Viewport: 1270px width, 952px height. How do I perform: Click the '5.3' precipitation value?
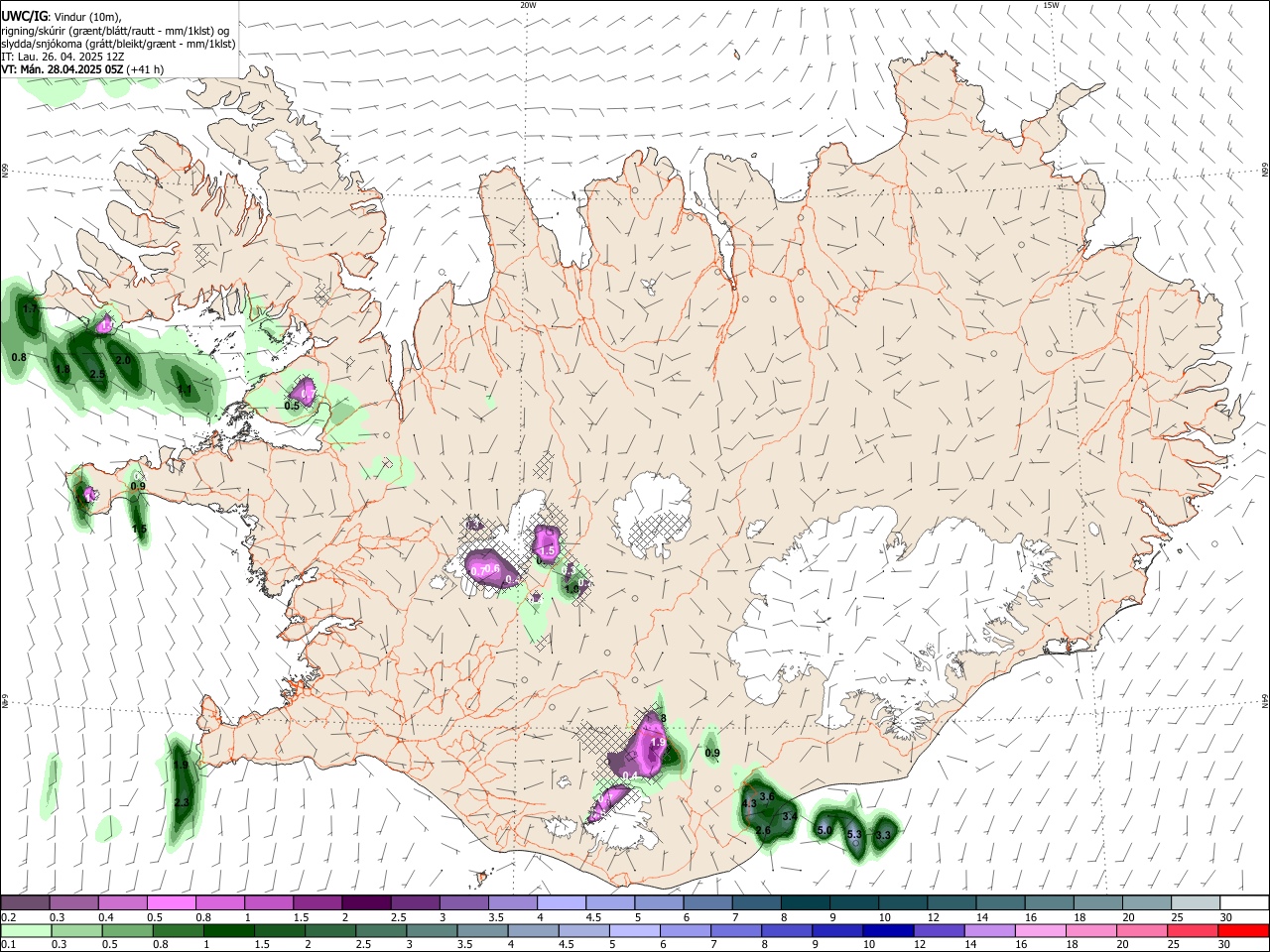854,835
